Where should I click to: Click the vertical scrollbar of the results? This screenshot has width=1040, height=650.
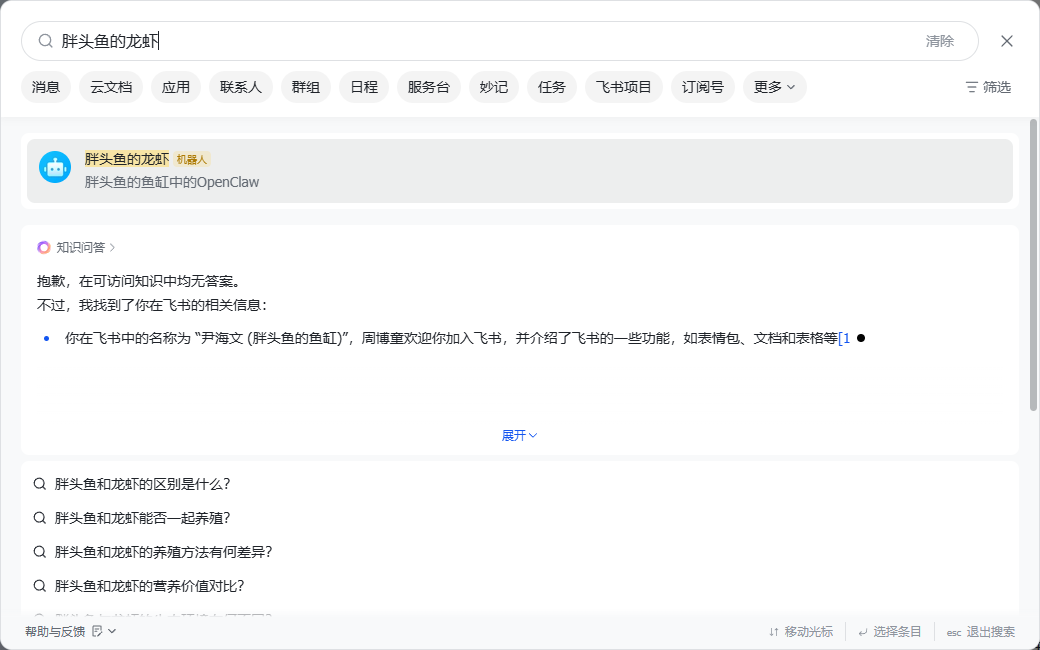click(1033, 265)
